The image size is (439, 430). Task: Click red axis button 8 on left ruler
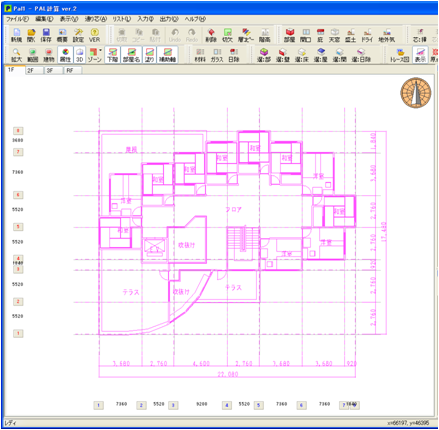click(x=18, y=131)
